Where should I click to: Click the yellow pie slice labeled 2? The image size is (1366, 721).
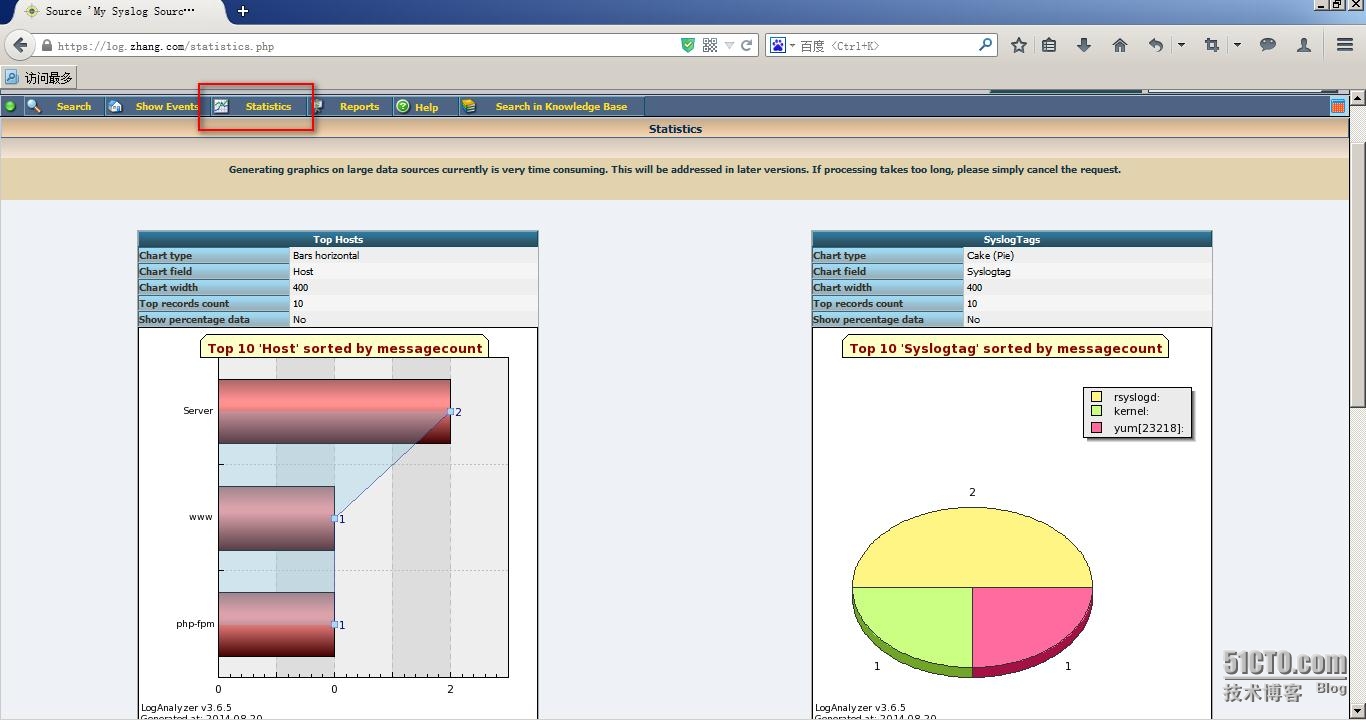[x=972, y=547]
